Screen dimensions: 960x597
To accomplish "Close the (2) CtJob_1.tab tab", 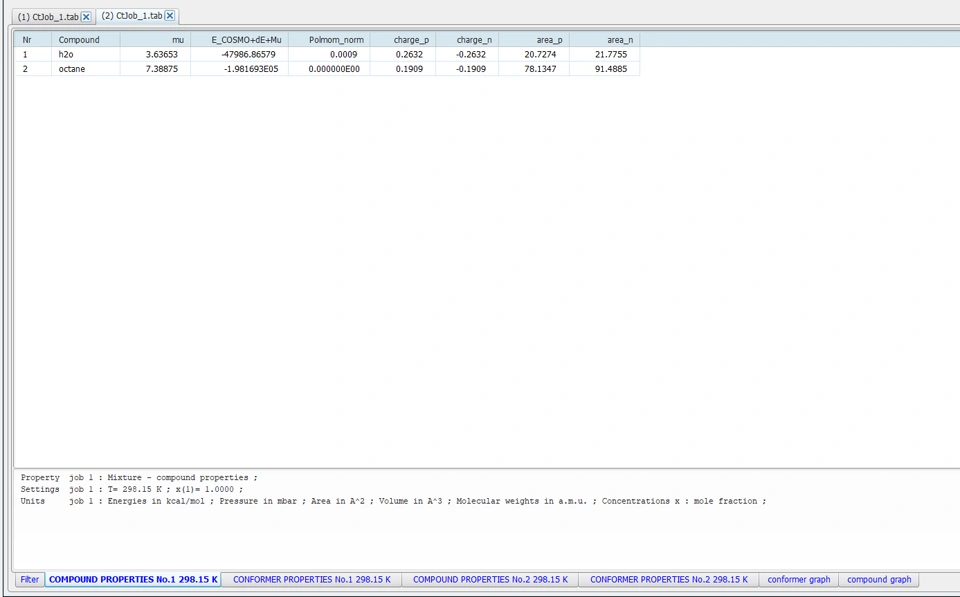I will (170, 16).
